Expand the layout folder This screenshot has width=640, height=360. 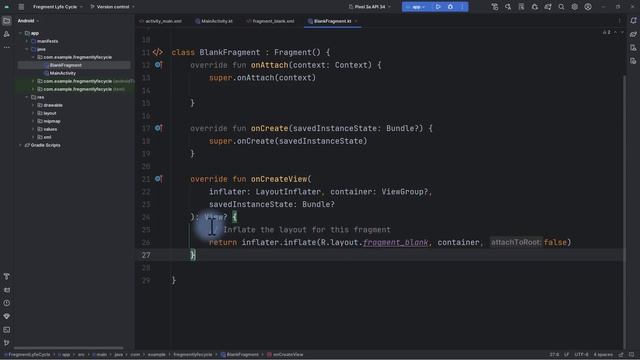click(x=33, y=113)
